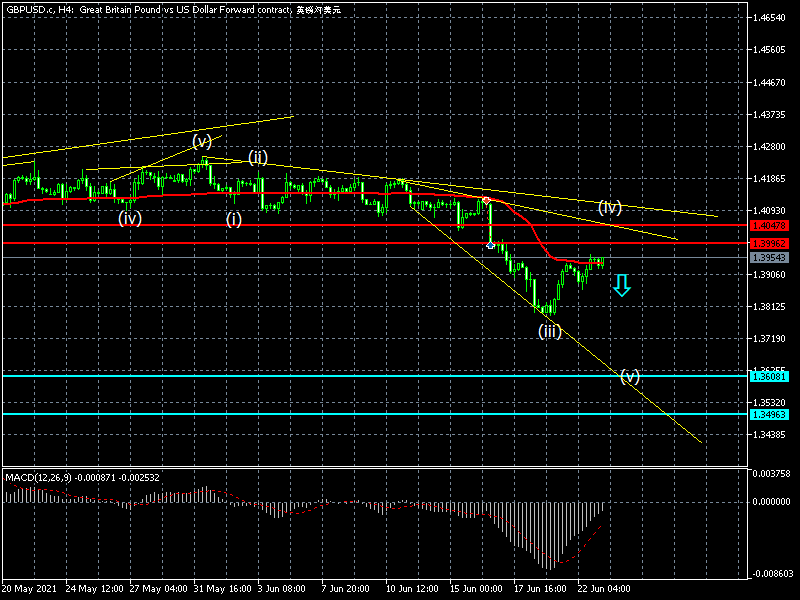The height and width of the screenshot is (600, 800).
Task: Click the 20 May 2021 date label
Action: click(x=28, y=587)
